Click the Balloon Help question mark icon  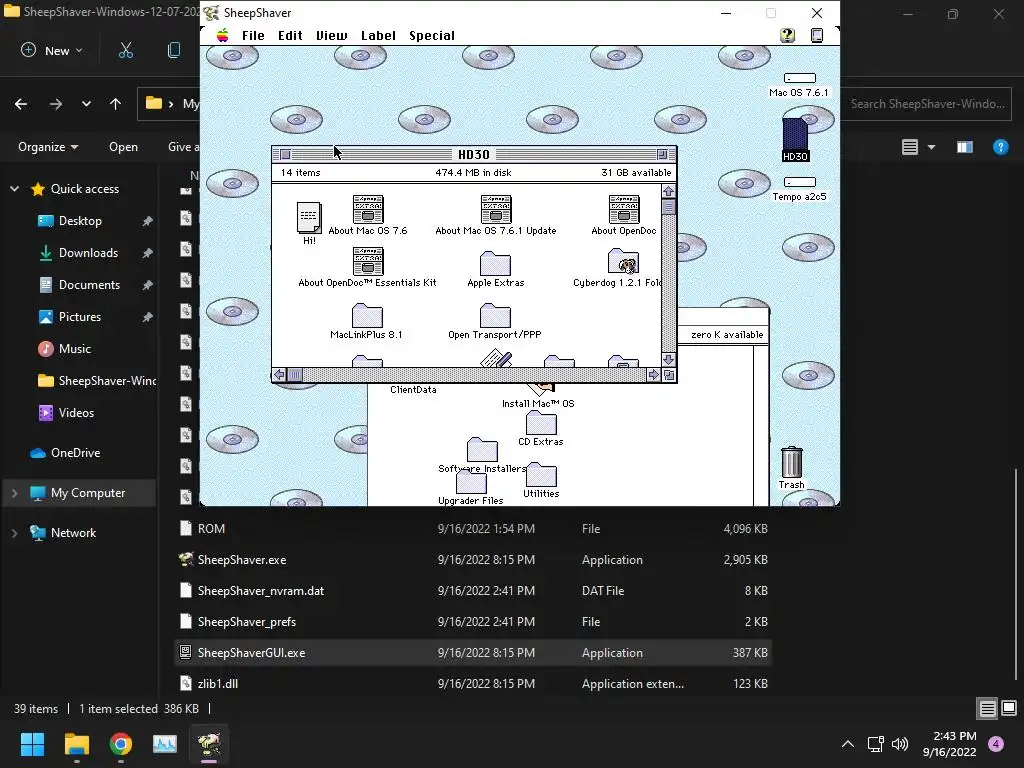(x=788, y=35)
